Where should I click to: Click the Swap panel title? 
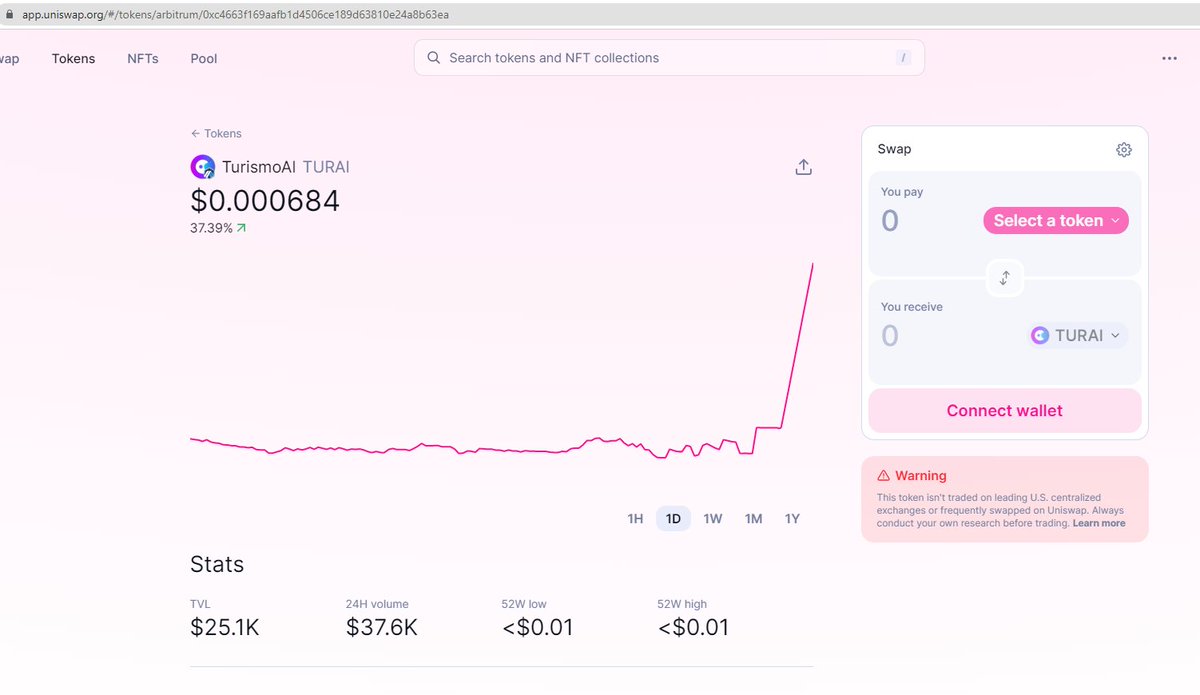(x=894, y=149)
